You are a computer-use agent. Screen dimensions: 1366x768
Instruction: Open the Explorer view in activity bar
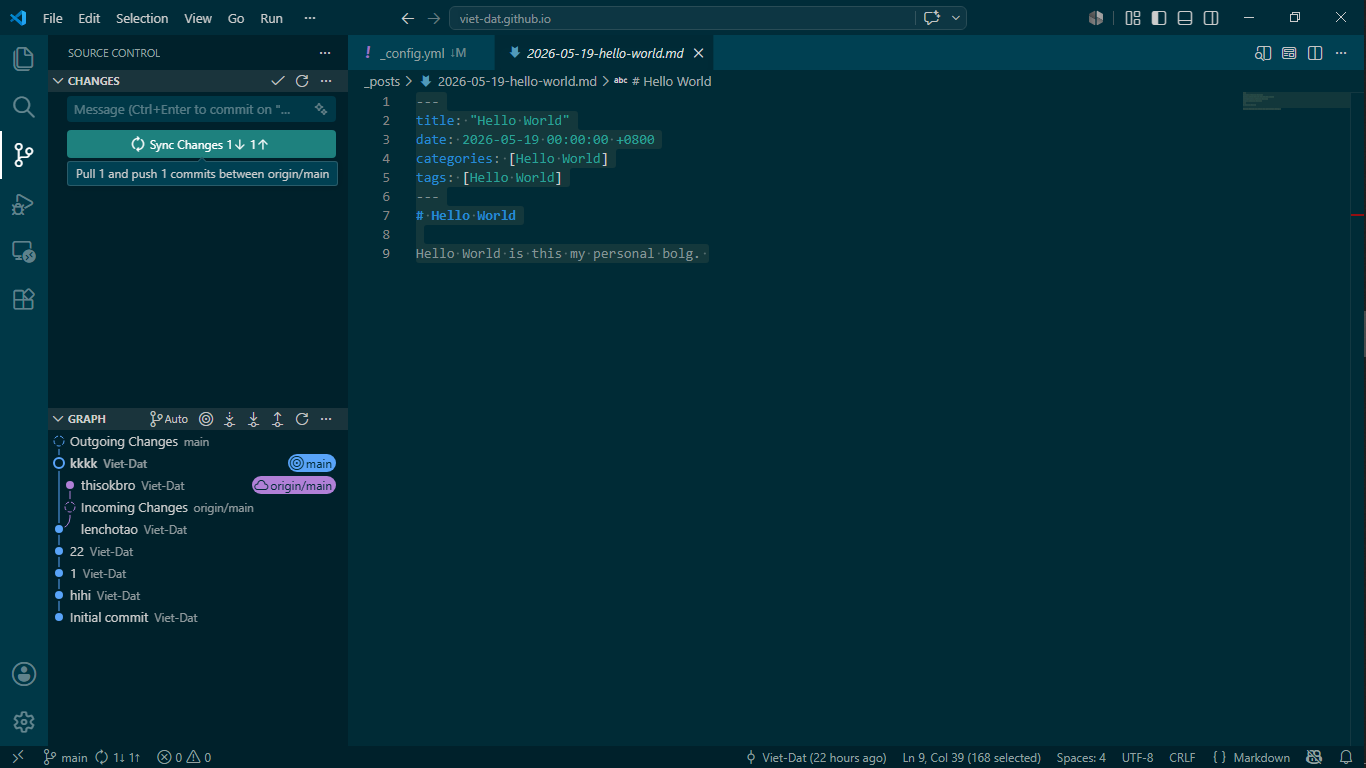24,58
